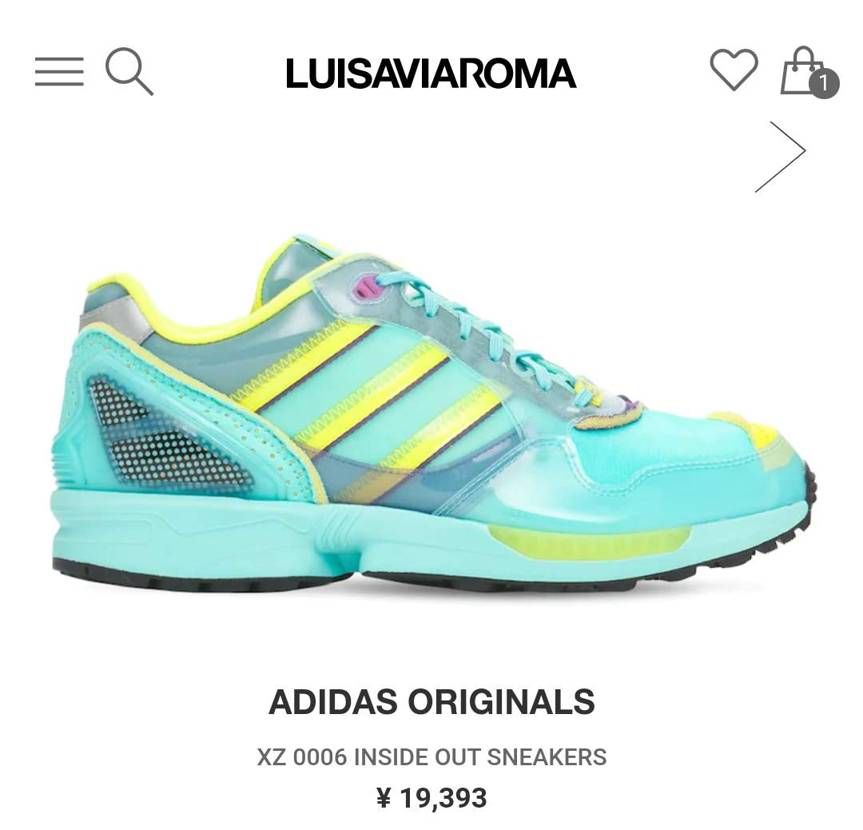Open the shopping bag
This screenshot has width=863, height=830.
pos(804,70)
